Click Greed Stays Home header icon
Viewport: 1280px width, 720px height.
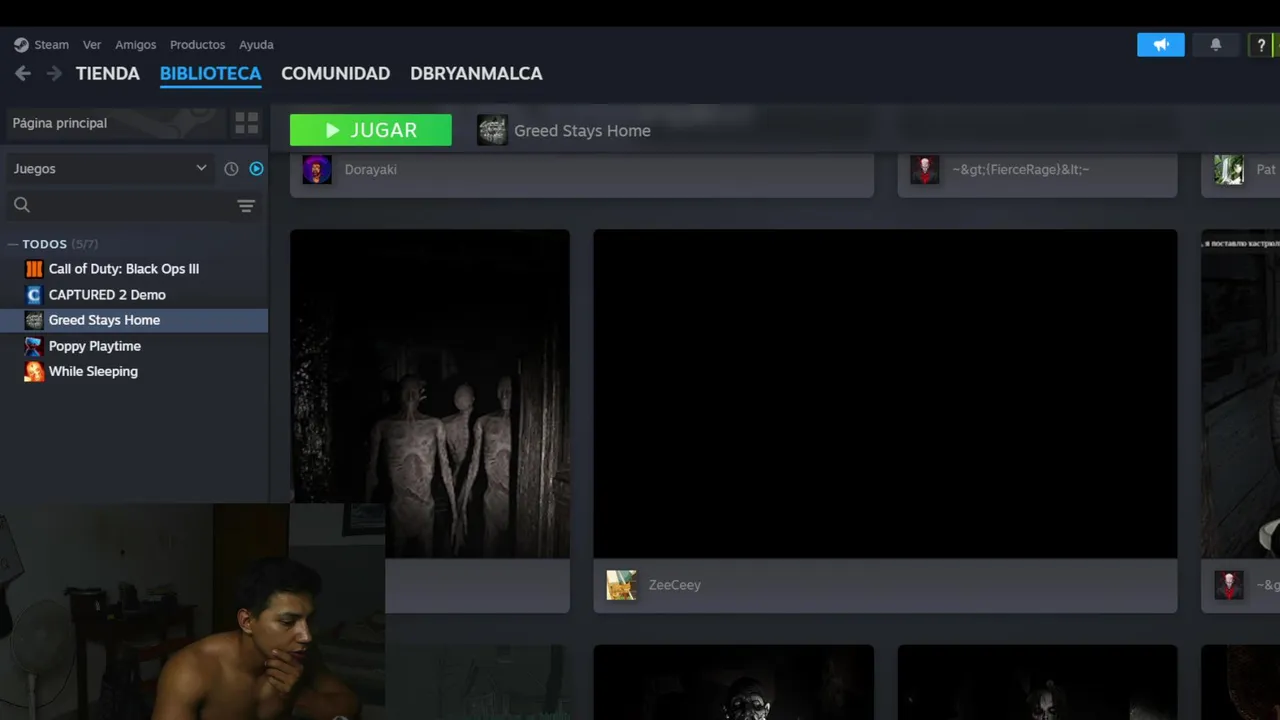click(492, 130)
